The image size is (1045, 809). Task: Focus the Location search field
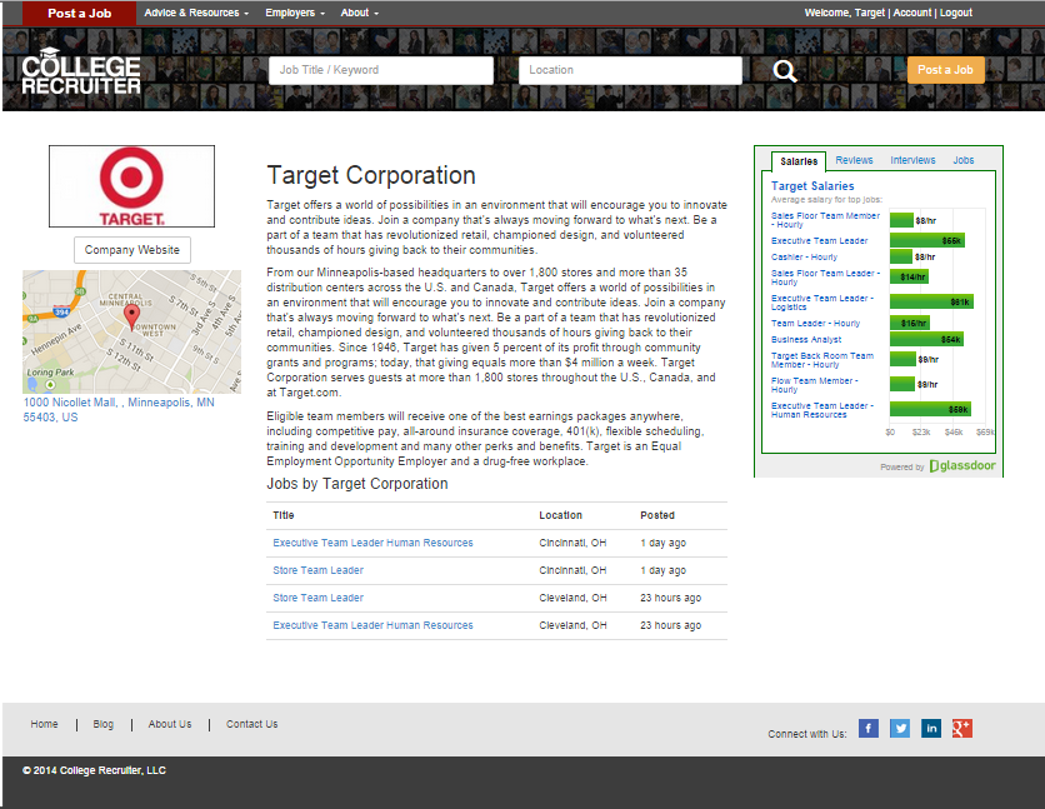point(630,70)
